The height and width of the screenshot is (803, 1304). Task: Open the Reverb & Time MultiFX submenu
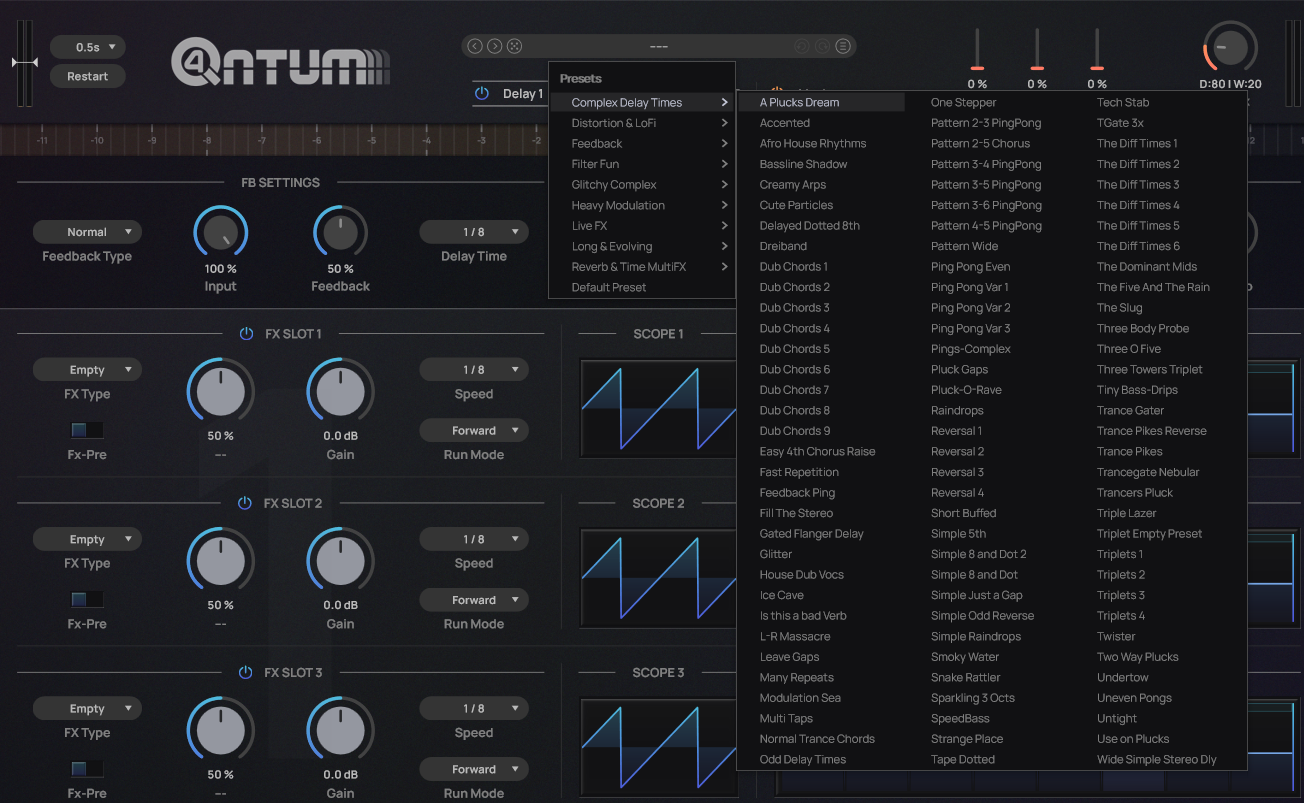point(642,267)
